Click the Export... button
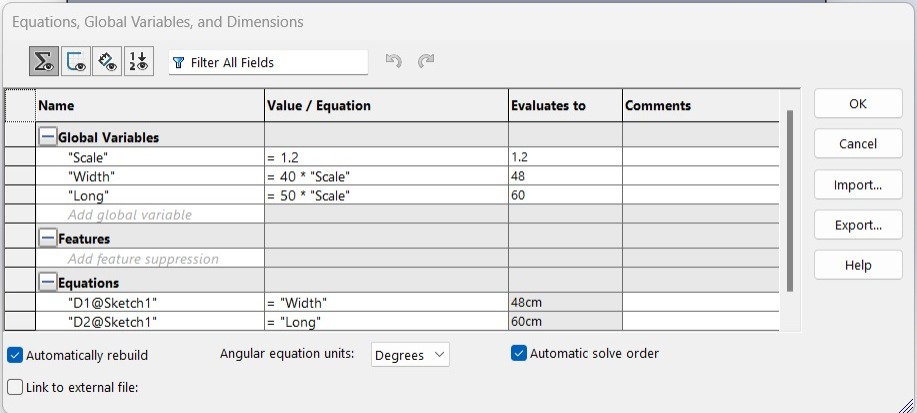The width and height of the screenshot is (917, 413). point(858,225)
